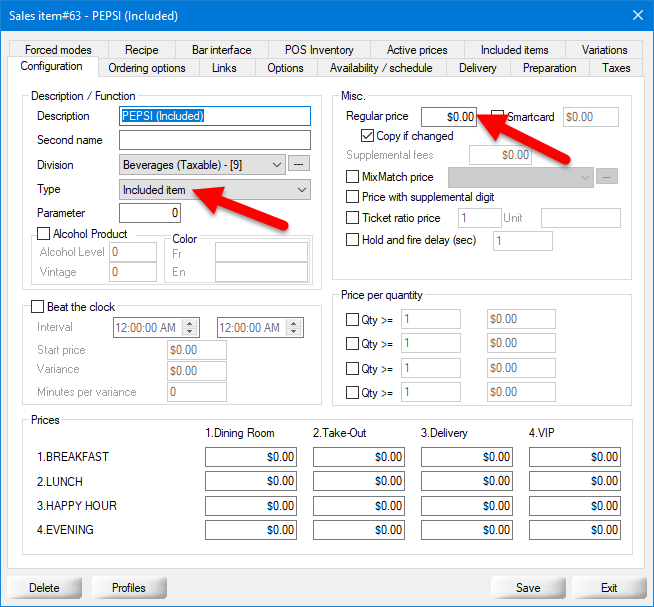Click the Save button
The height and width of the screenshot is (607, 654).
pos(528,587)
